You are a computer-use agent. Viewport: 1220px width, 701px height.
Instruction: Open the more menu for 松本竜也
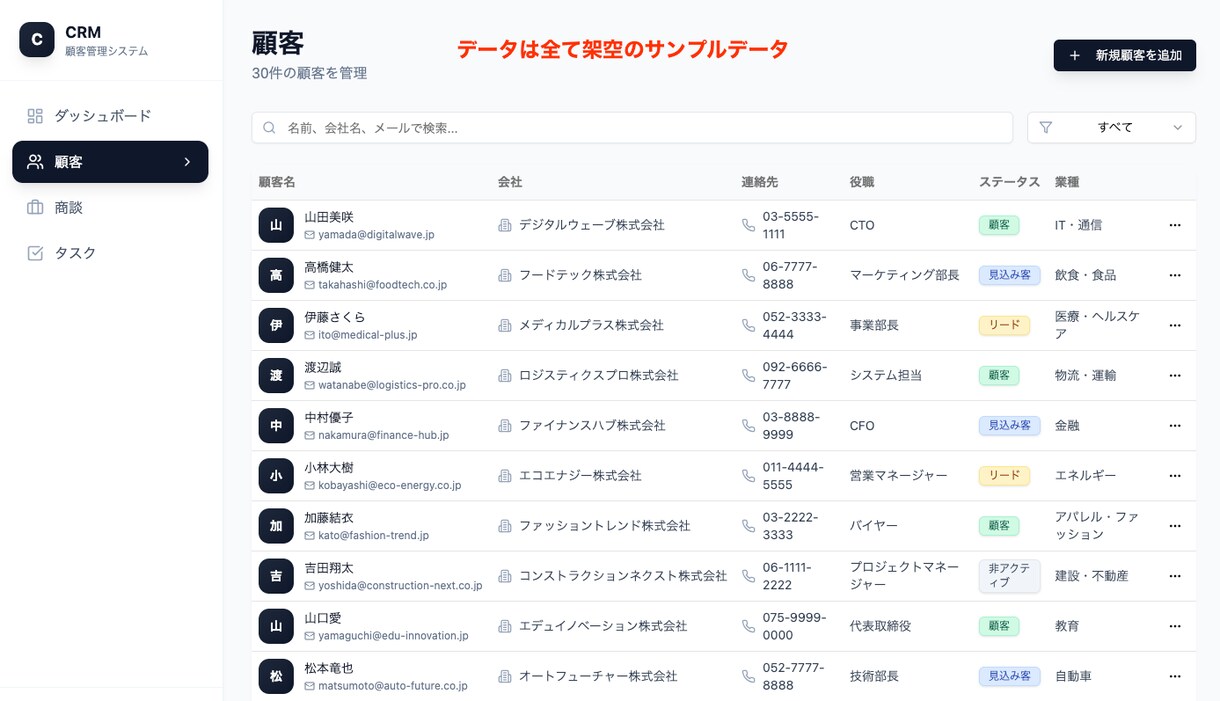coord(1175,676)
